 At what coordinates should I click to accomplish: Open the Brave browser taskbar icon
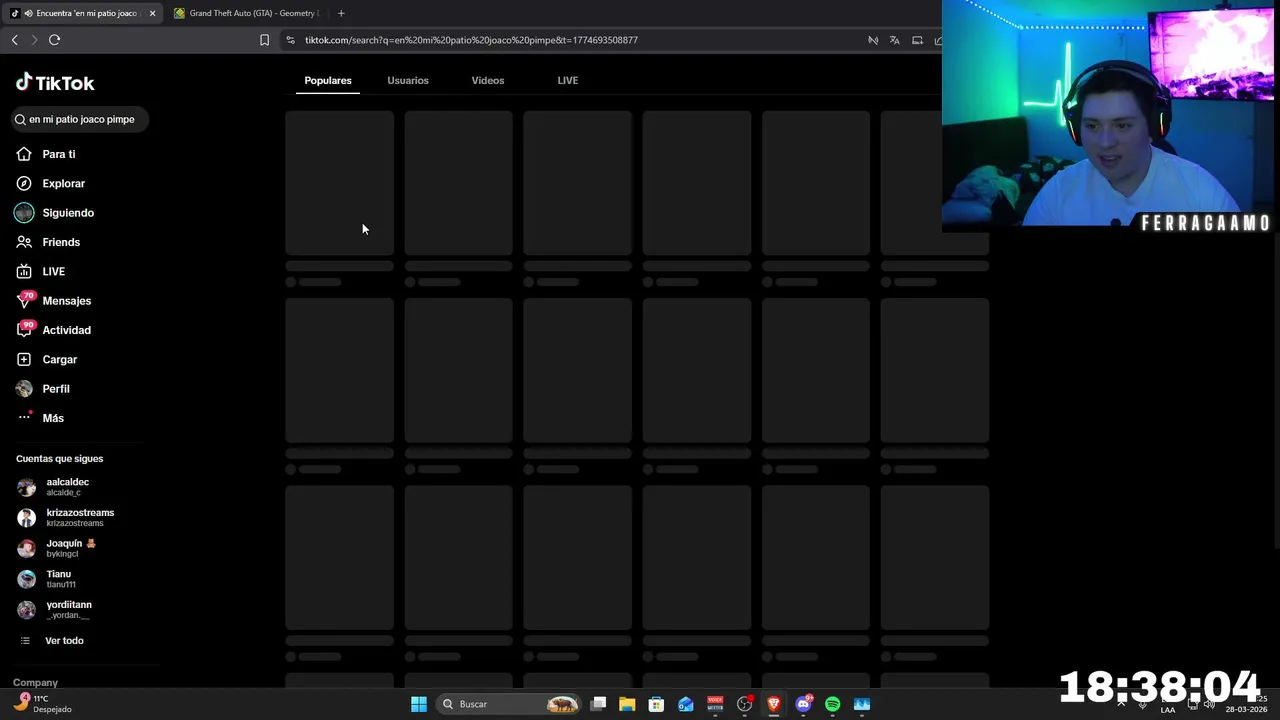click(x=774, y=704)
